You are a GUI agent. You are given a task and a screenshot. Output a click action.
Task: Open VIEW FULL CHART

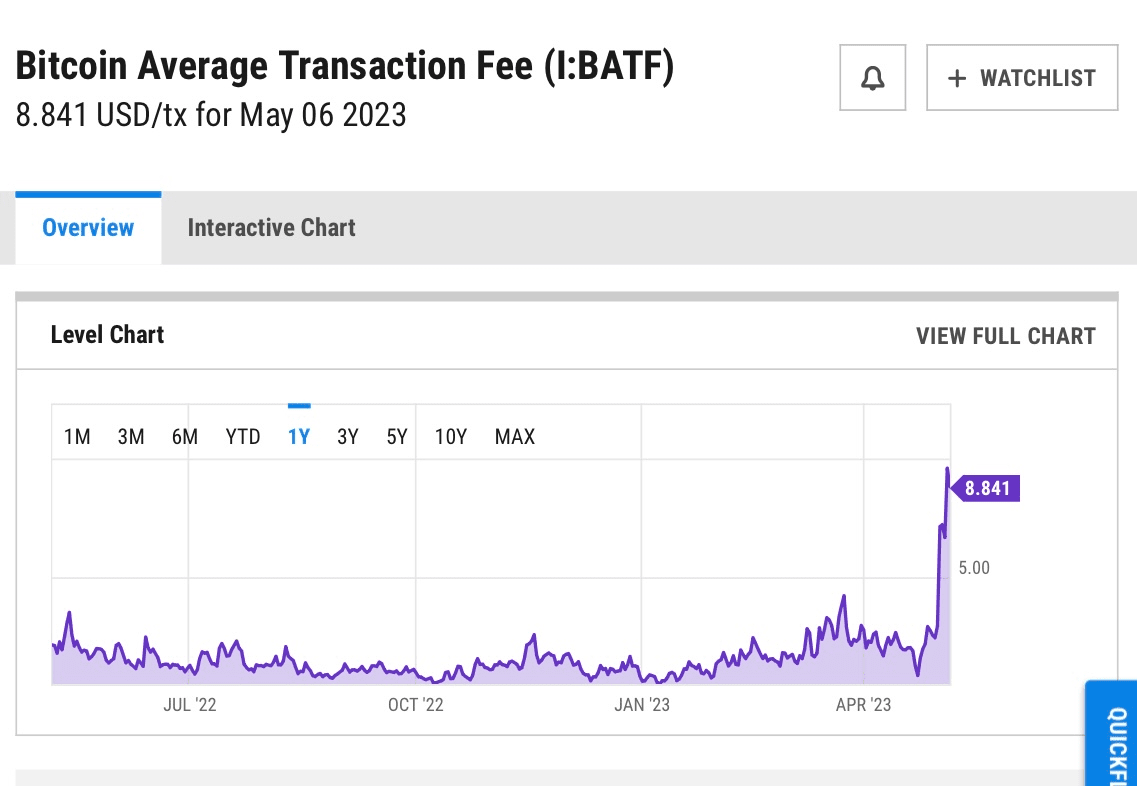[x=1006, y=336]
